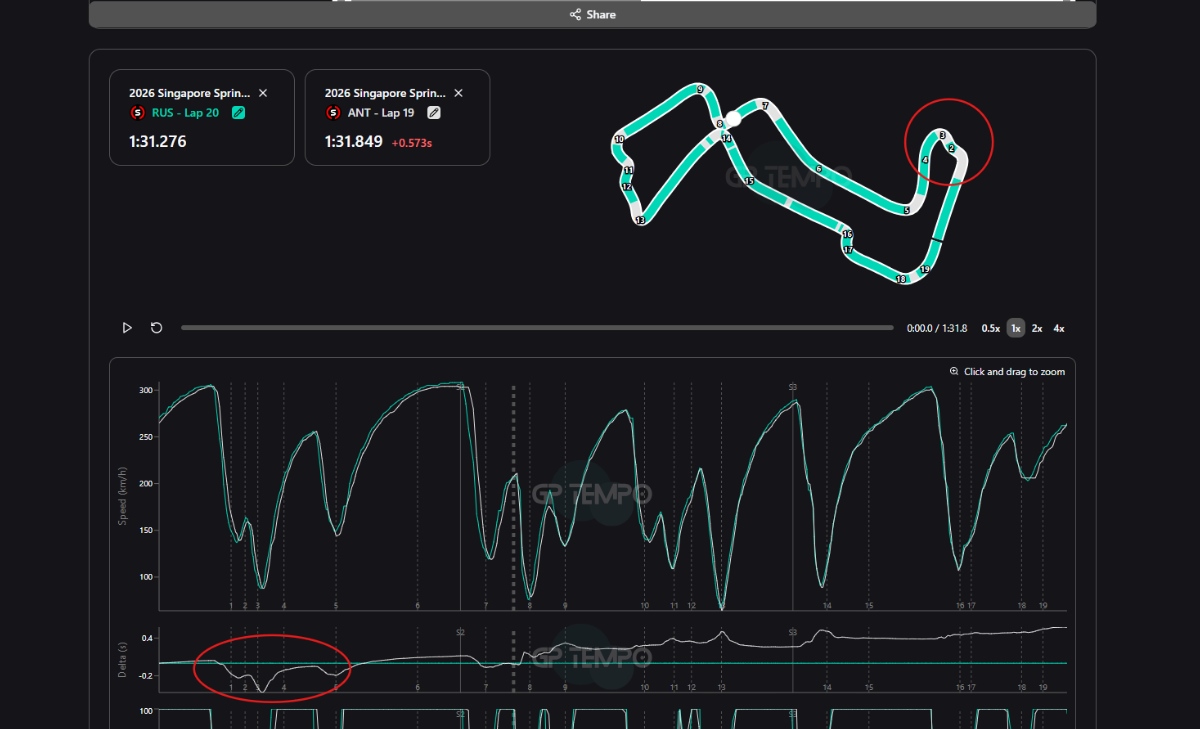Set playback speed to 0.5x
Viewport: 1200px width, 729px height.
tap(990, 328)
